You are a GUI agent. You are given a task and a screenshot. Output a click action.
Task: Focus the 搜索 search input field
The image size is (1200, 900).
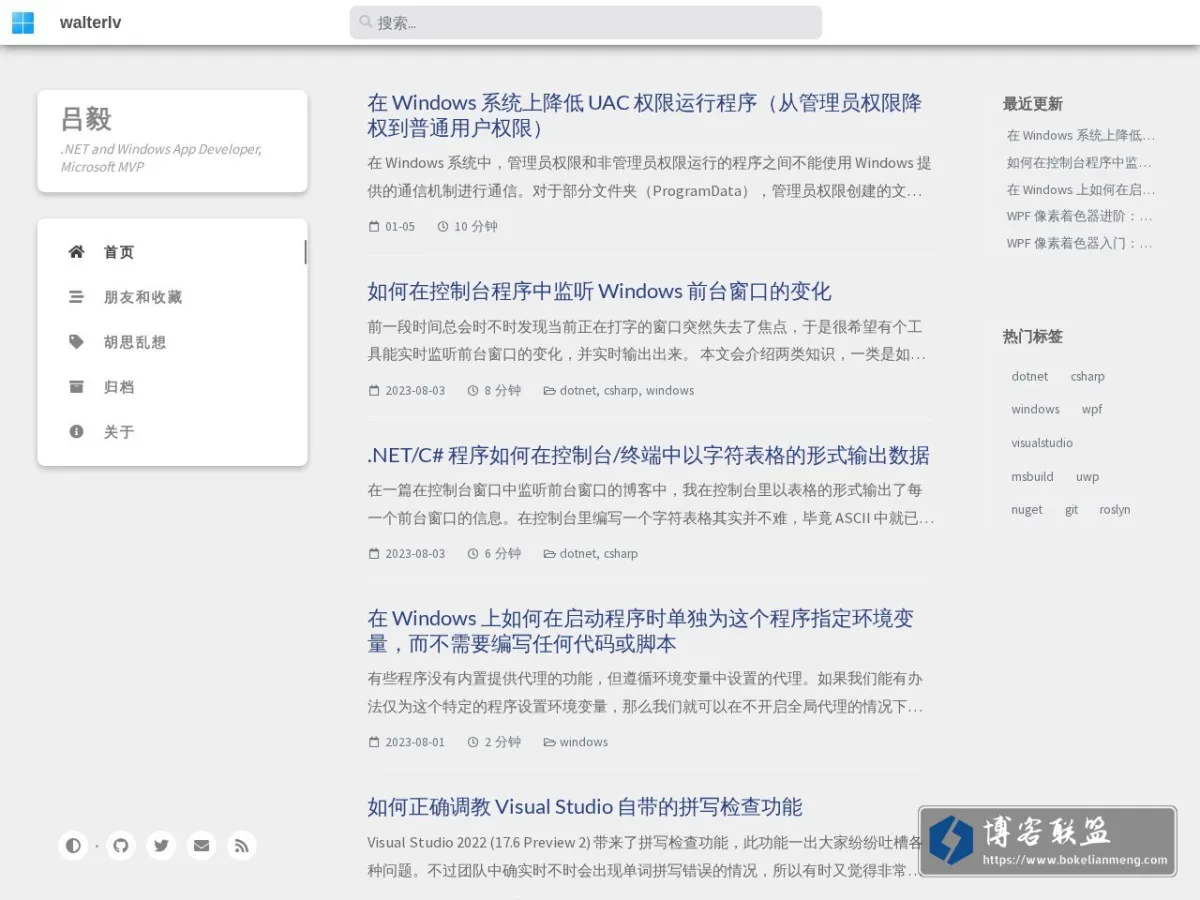586,22
